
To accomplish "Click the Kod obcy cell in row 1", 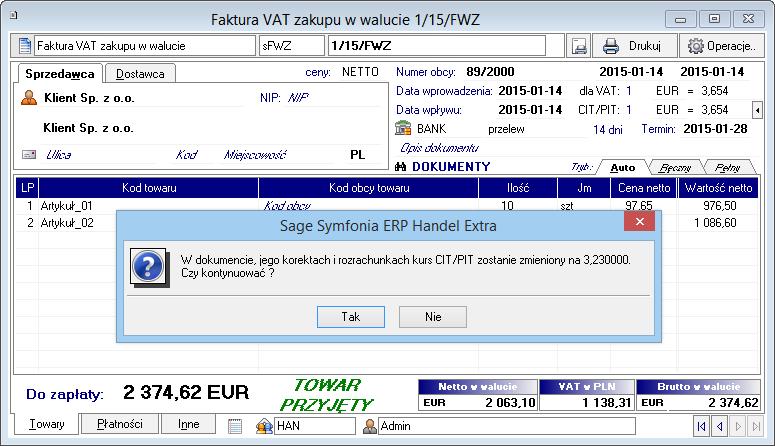I will 287,206.
